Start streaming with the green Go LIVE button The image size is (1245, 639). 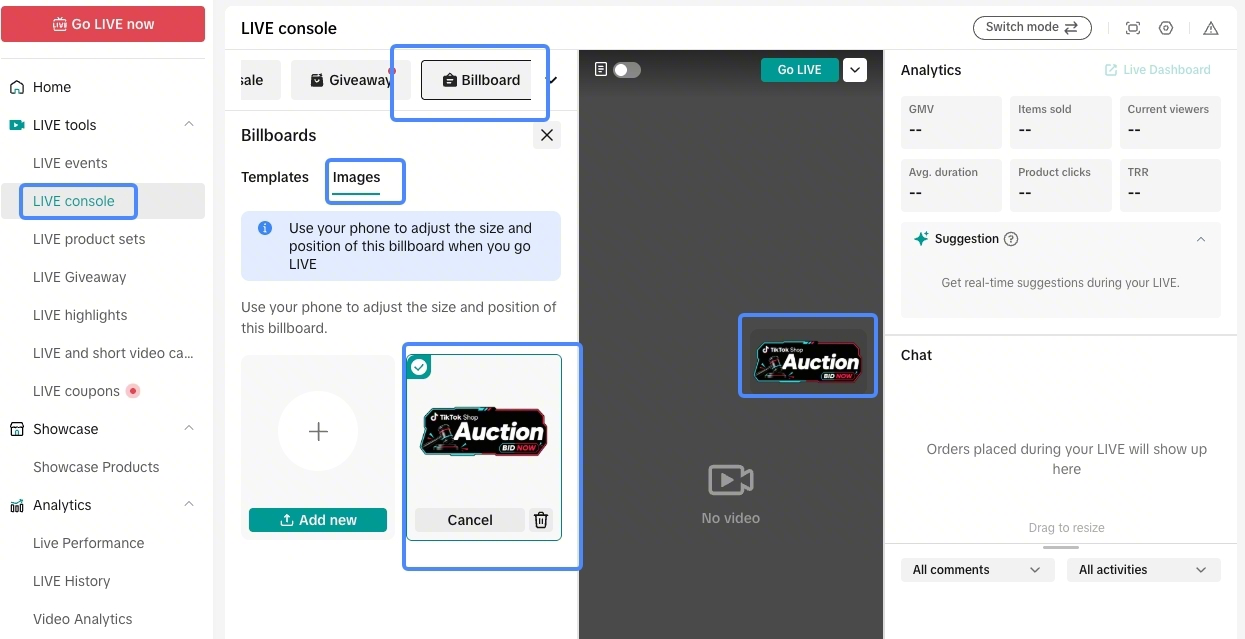pos(800,70)
